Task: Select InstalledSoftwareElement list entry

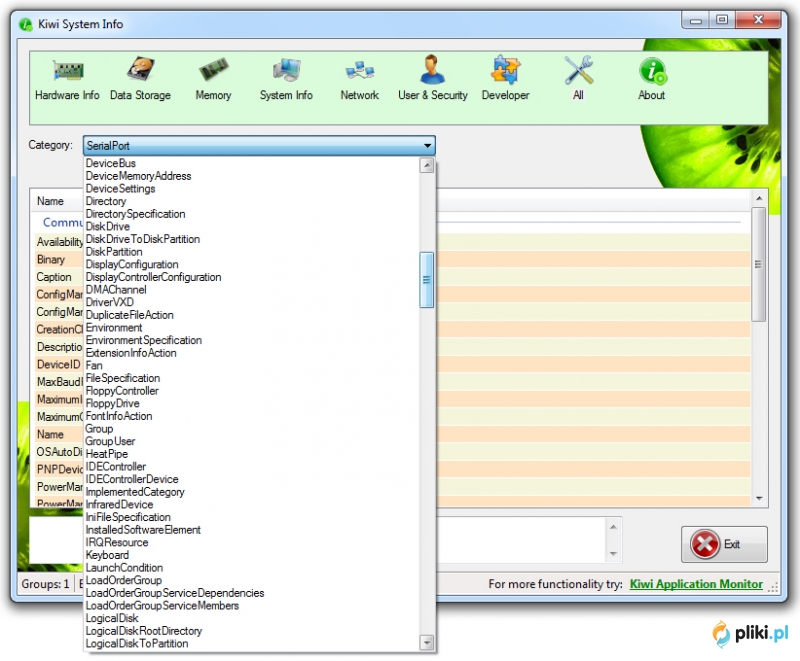Action: point(252,530)
